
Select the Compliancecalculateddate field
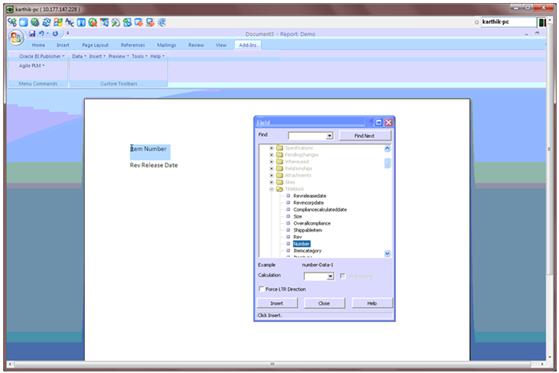320,209
